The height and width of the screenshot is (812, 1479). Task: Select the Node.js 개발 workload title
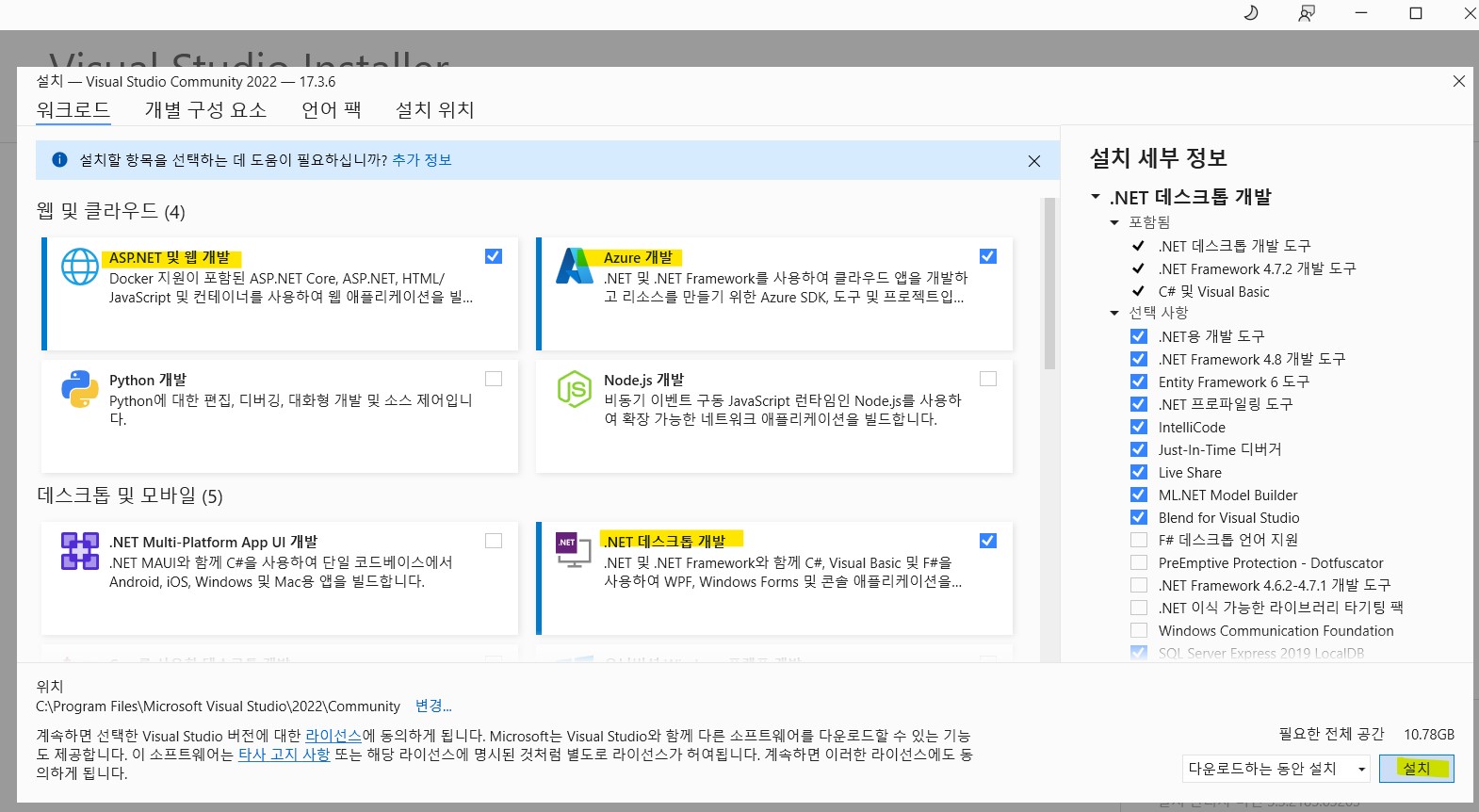pyautogui.click(x=644, y=380)
